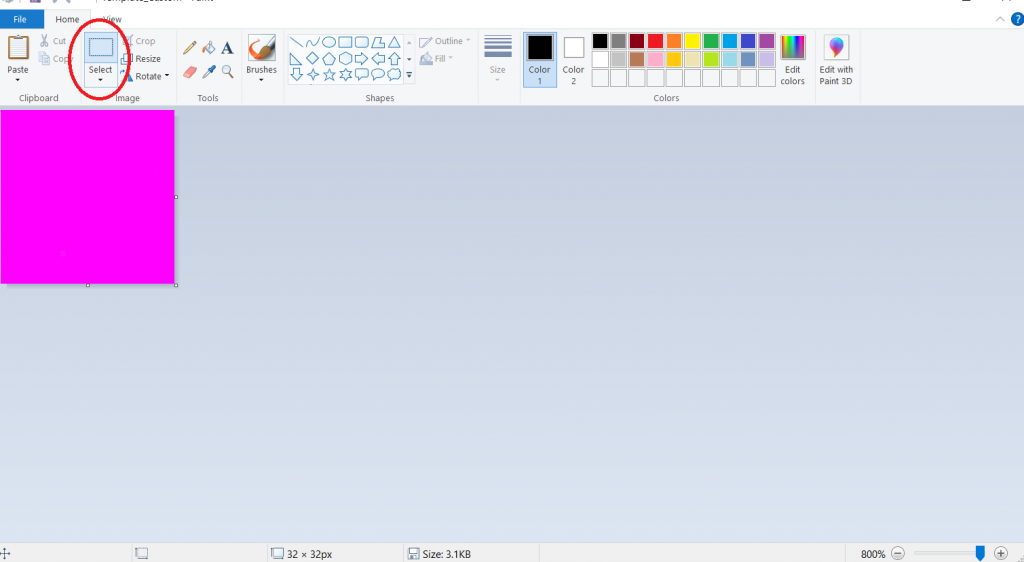Switch to the View tab
This screenshot has width=1024, height=562.
[x=112, y=19]
